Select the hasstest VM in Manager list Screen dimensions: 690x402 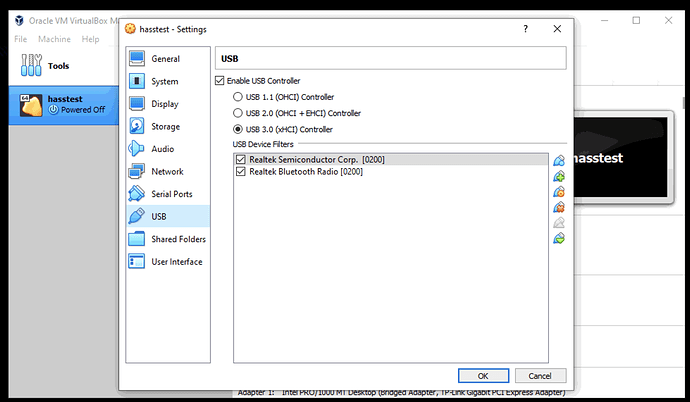(64, 105)
